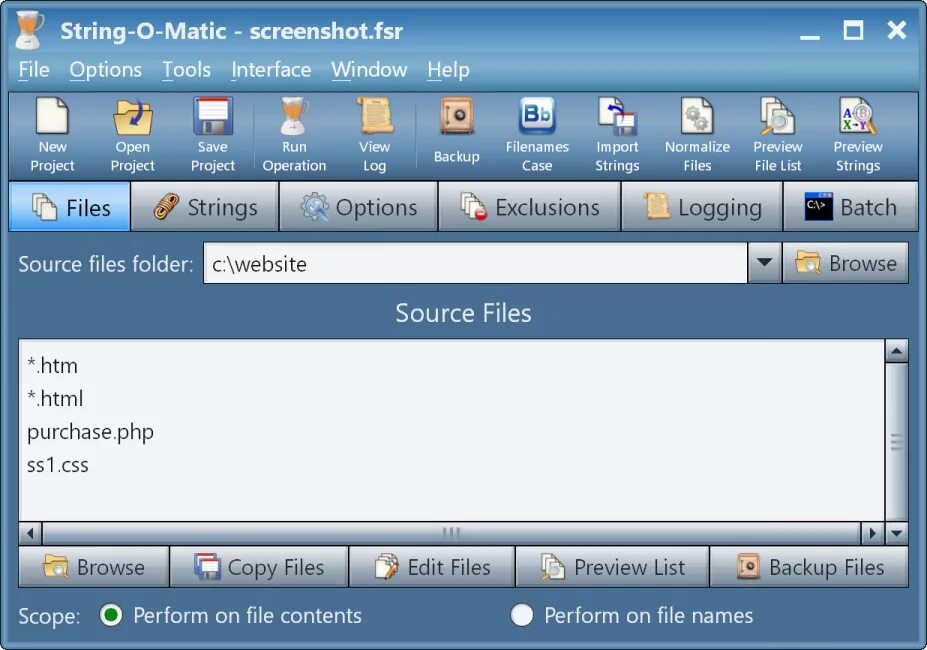Open the Window menu
The height and width of the screenshot is (650, 927).
(369, 70)
